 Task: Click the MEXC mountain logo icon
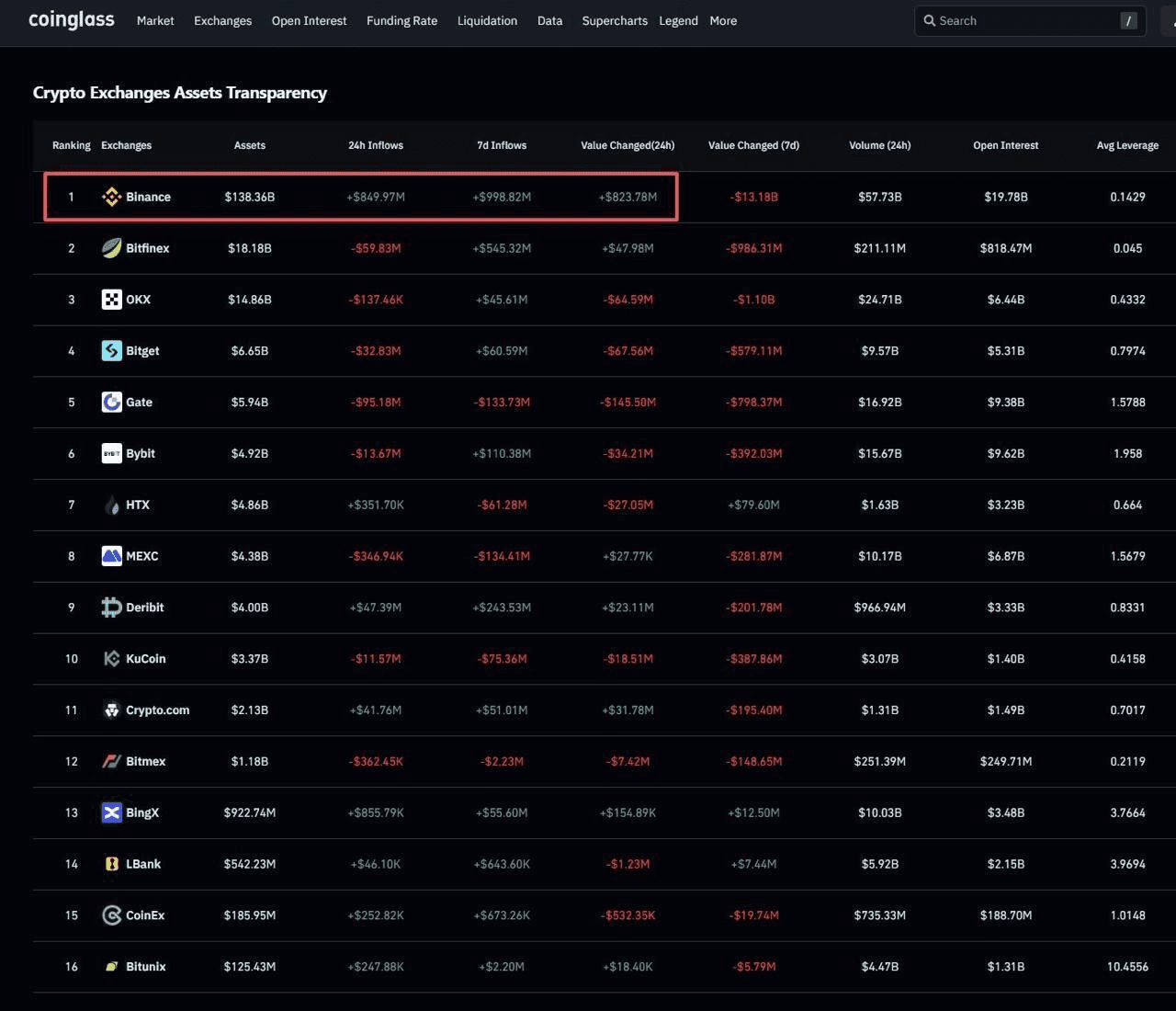click(111, 556)
